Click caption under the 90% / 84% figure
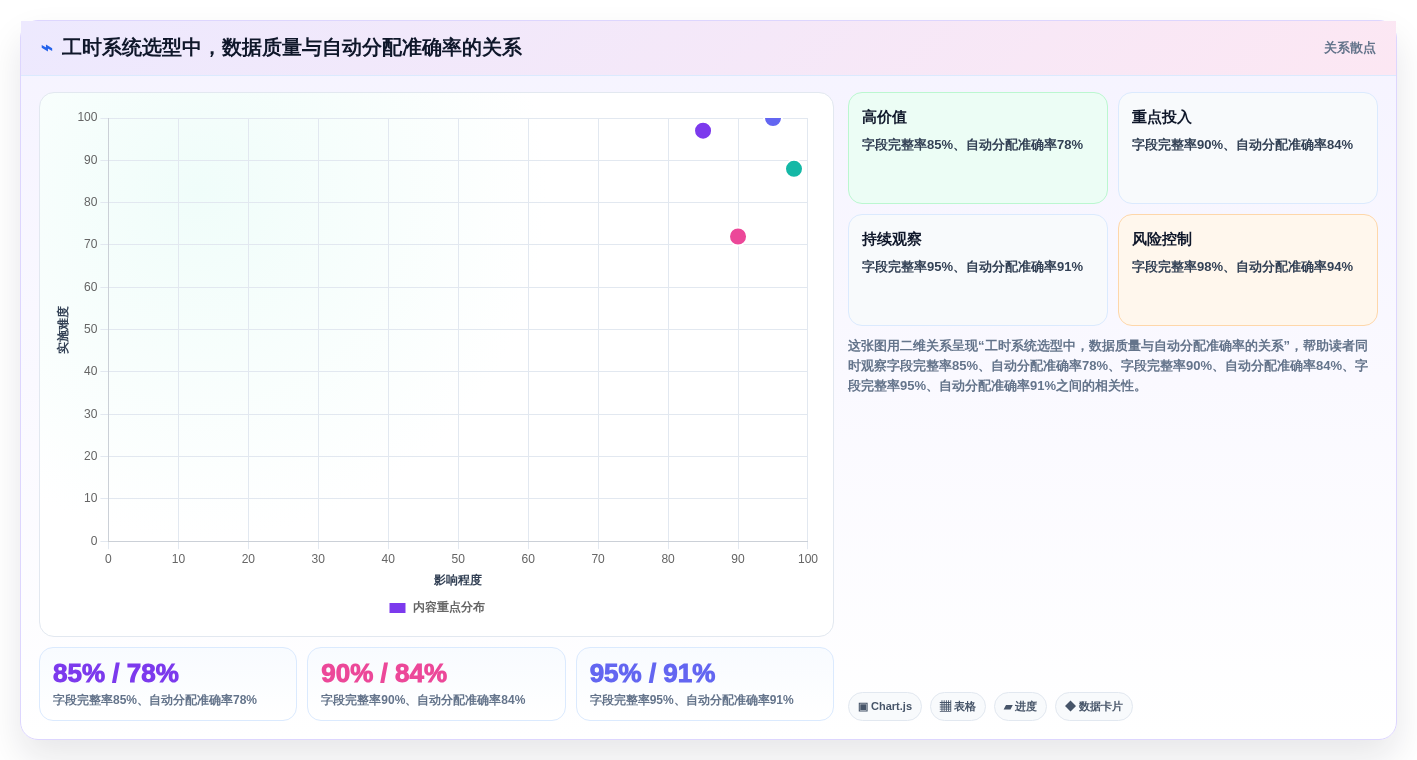This screenshot has height=760, width=1417. [x=423, y=700]
